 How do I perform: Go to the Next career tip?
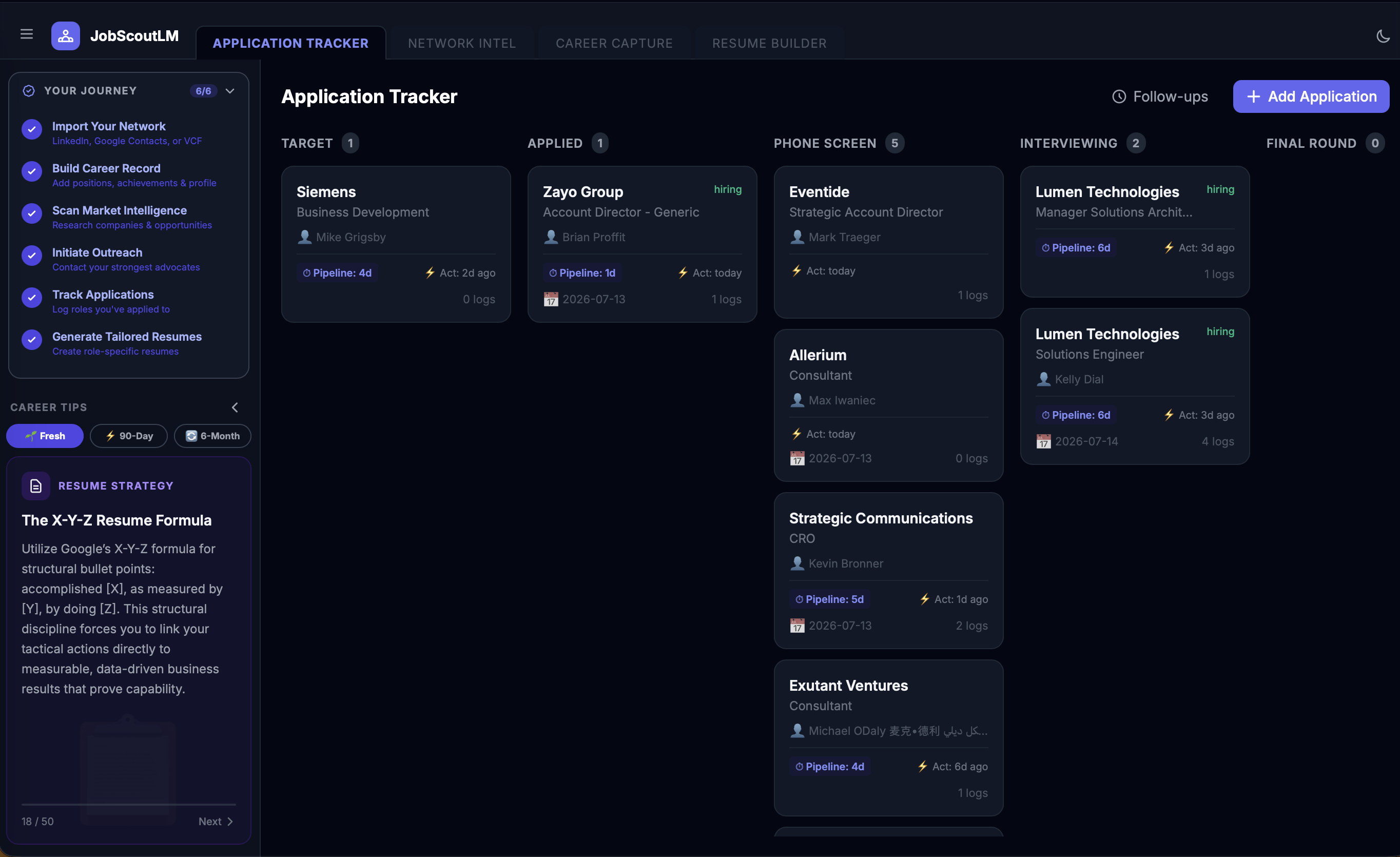pos(216,821)
